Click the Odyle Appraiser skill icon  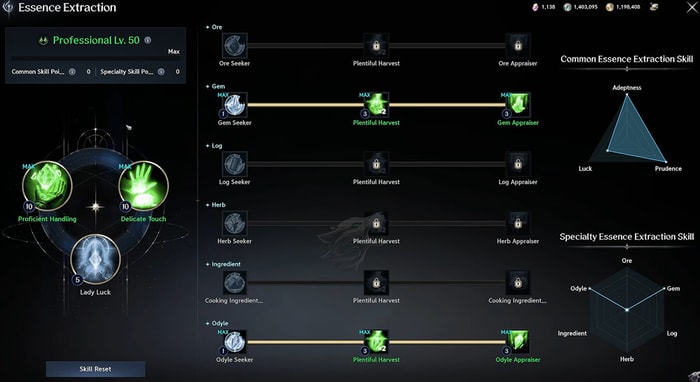[x=518, y=342]
